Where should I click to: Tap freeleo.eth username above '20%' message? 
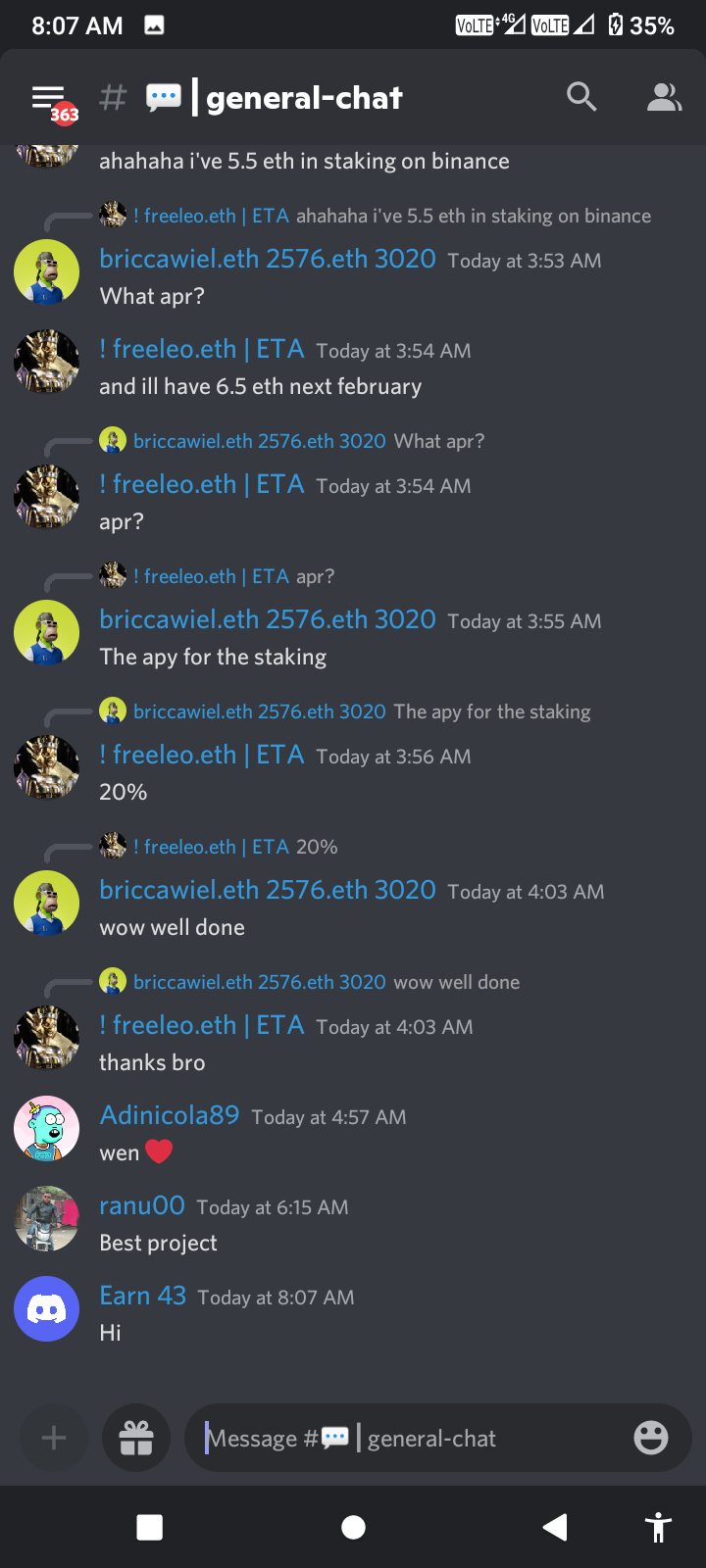click(202, 755)
